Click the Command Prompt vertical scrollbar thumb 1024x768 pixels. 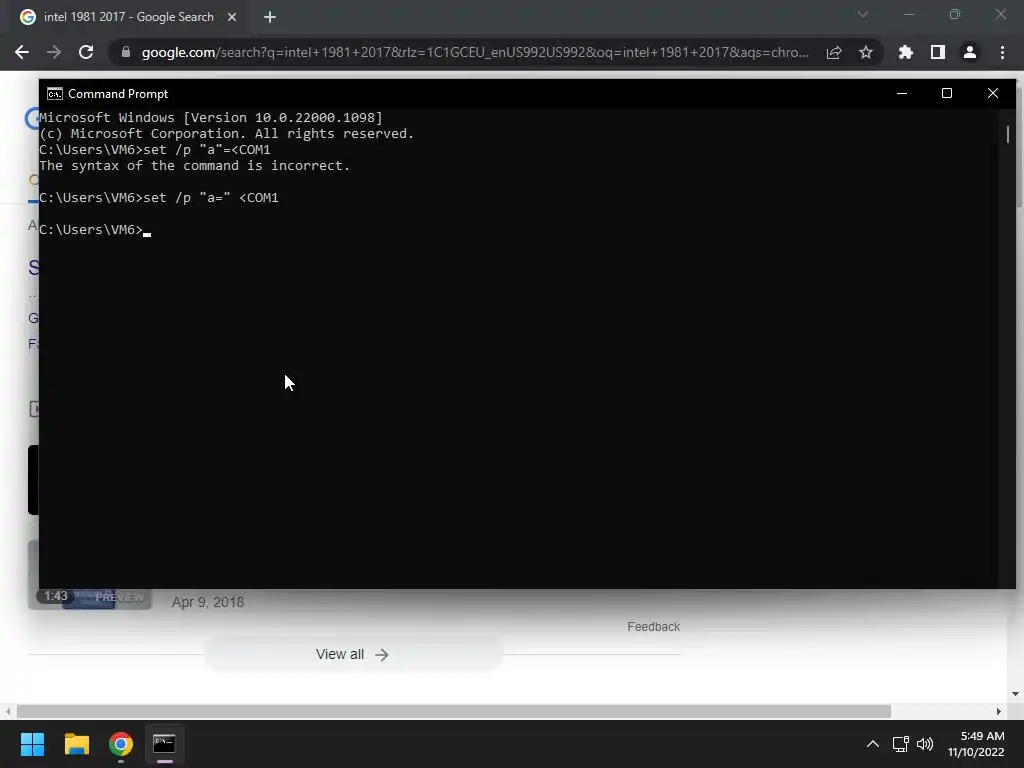point(1008,134)
